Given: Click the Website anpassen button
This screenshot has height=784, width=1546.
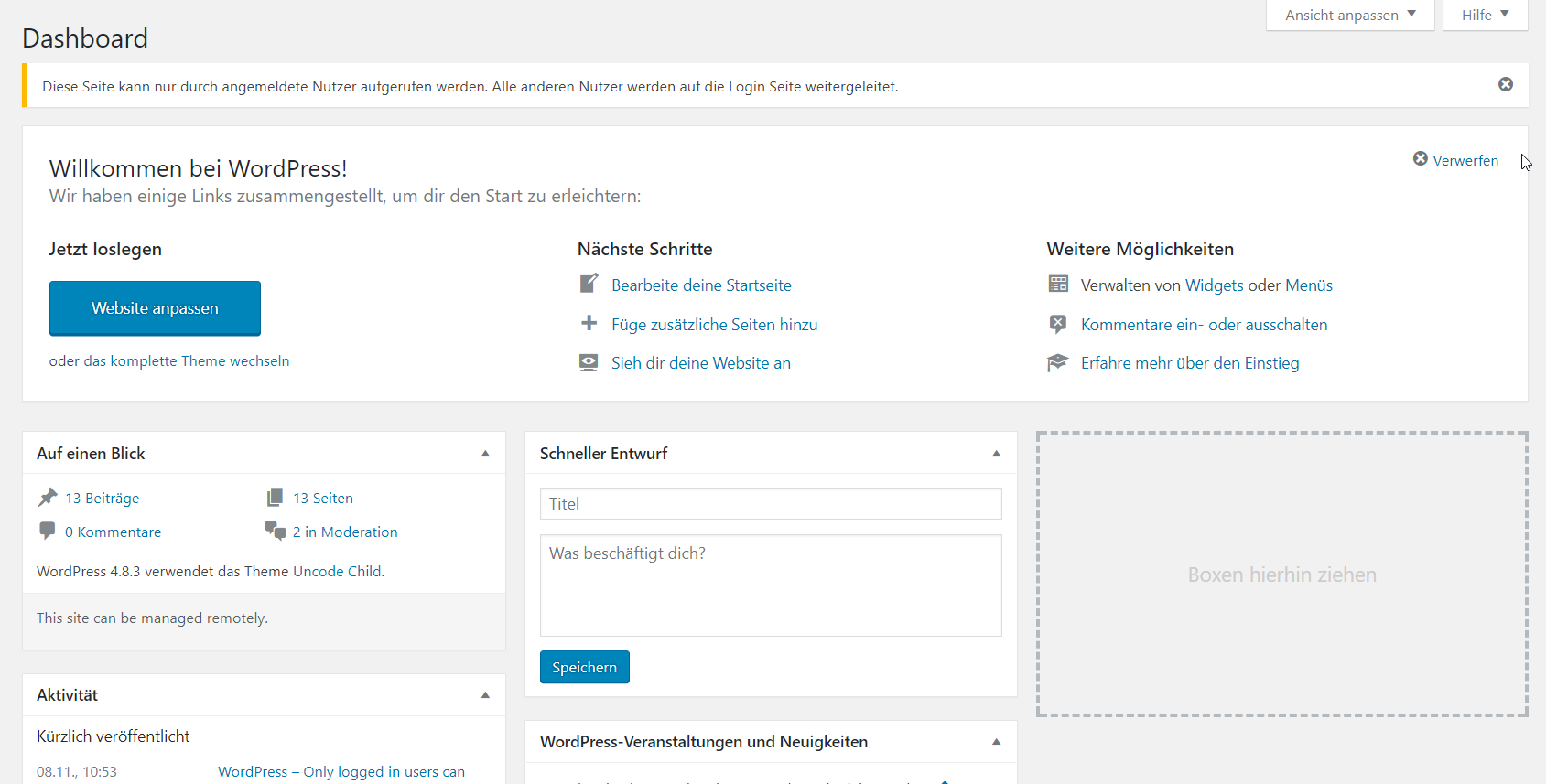Looking at the screenshot, I should [155, 308].
